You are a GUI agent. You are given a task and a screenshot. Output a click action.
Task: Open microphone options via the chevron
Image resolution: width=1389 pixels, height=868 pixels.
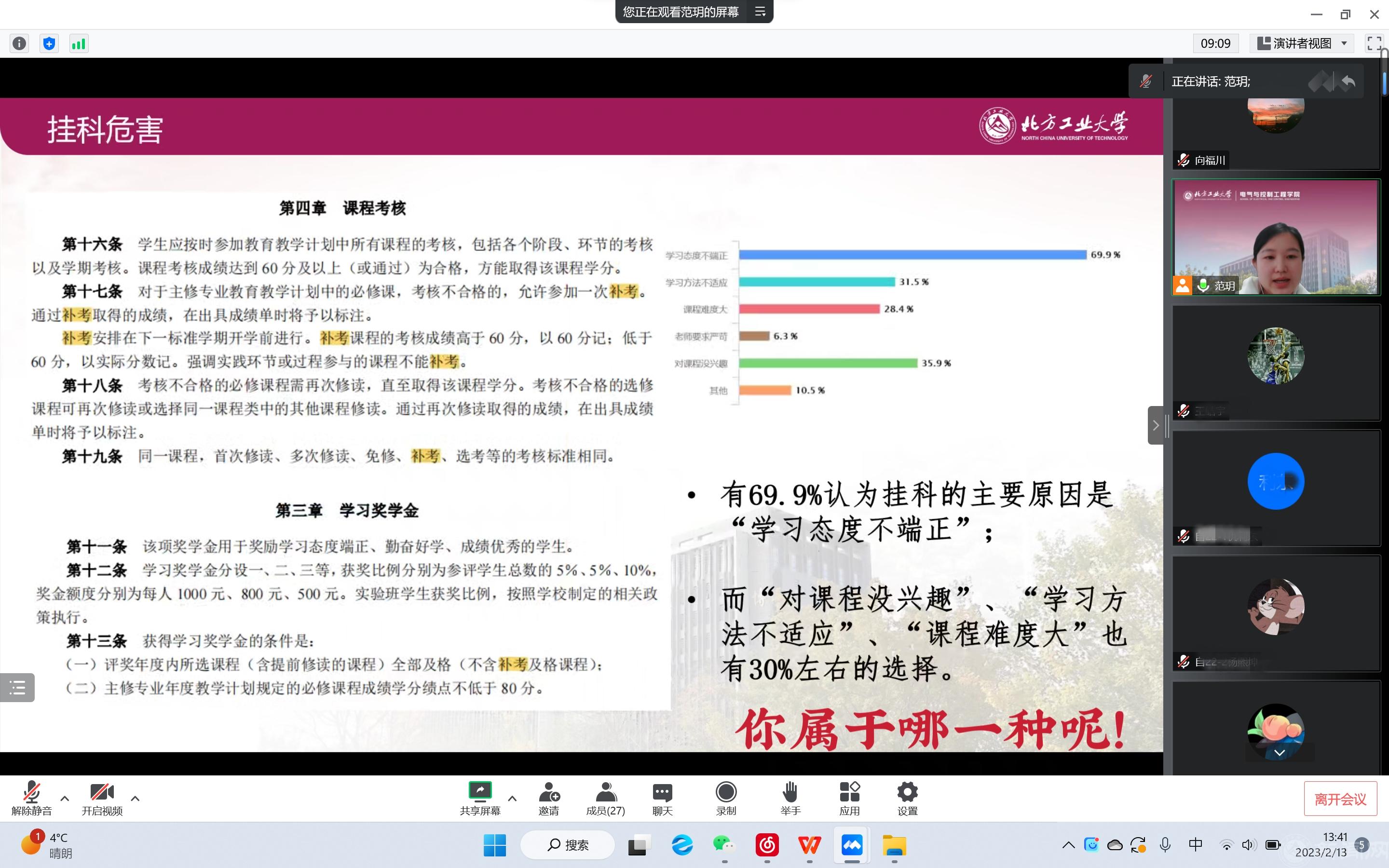(65, 799)
